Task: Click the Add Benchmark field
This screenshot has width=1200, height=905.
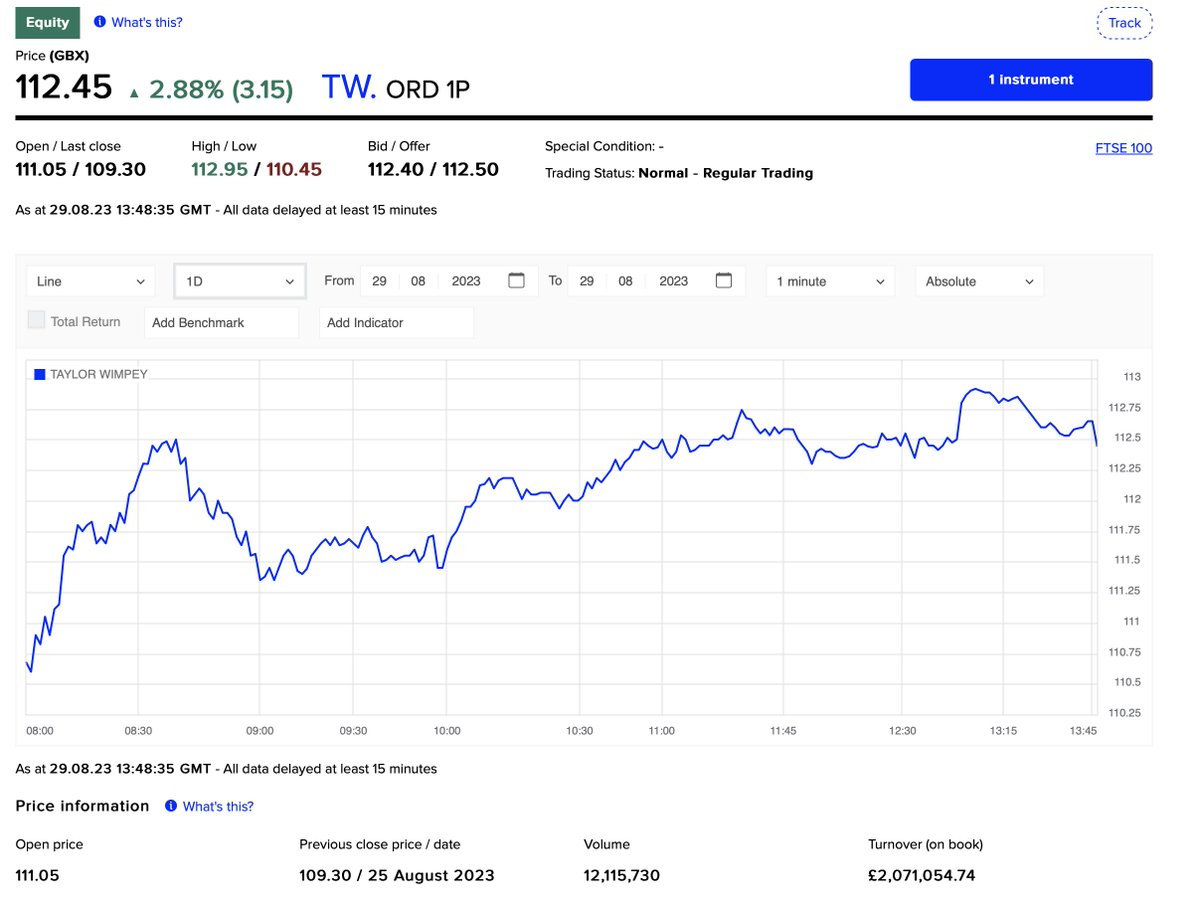Action: (x=222, y=323)
